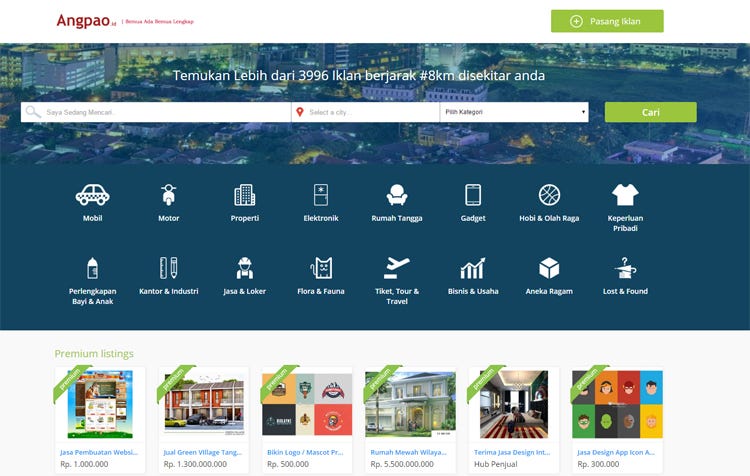Image resolution: width=750 pixels, height=476 pixels.
Task: Expand the Pilih Kategori dropdown
Action: click(x=514, y=112)
